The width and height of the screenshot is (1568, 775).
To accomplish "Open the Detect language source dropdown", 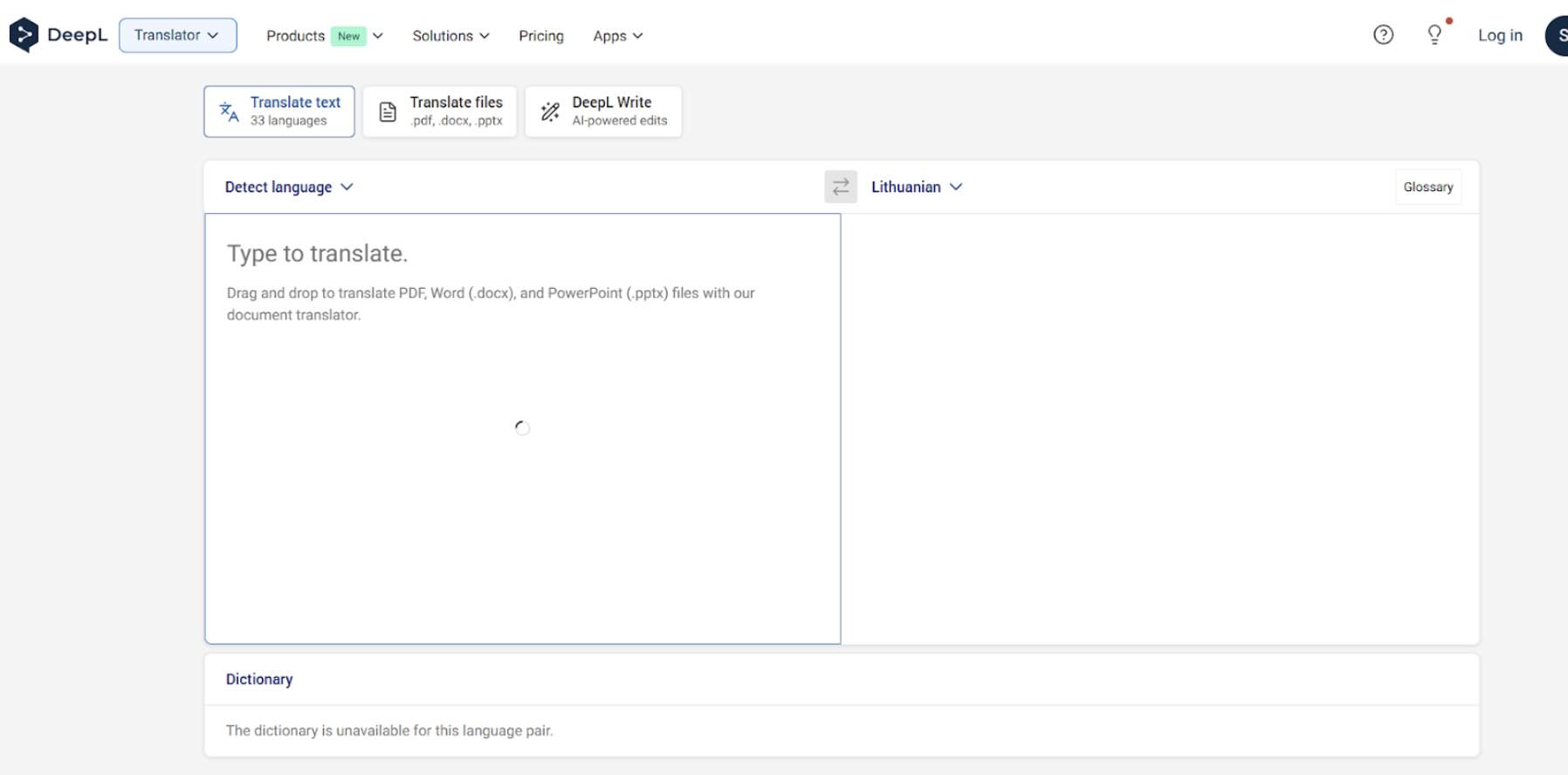I will click(x=289, y=187).
